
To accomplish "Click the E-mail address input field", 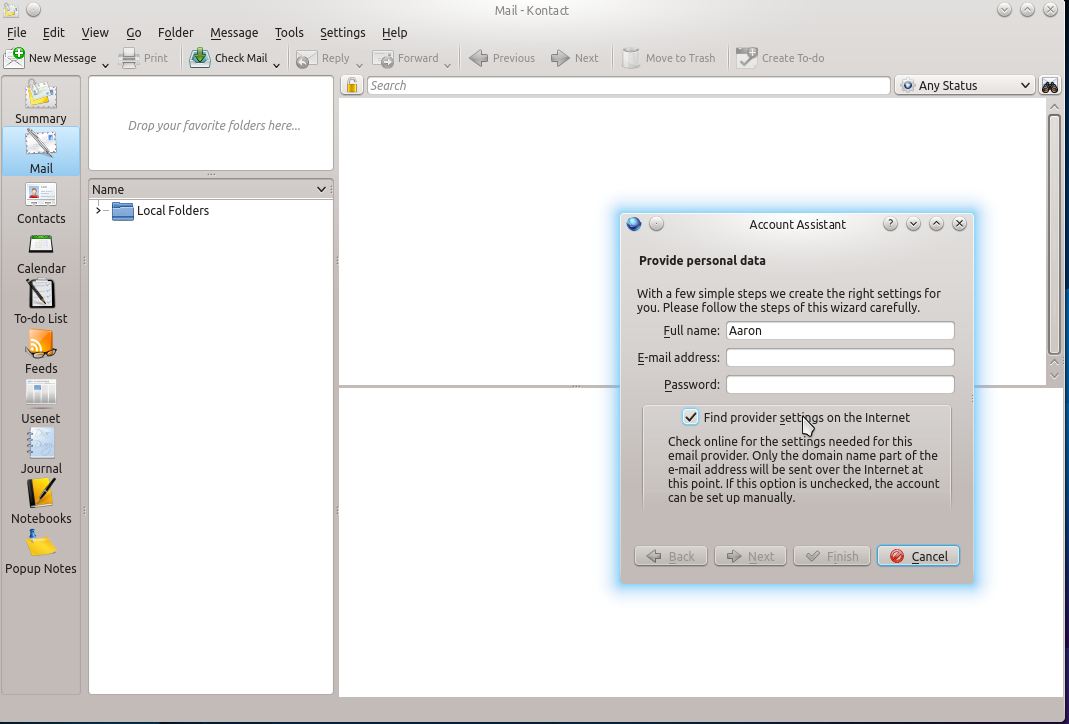I will [840, 358].
